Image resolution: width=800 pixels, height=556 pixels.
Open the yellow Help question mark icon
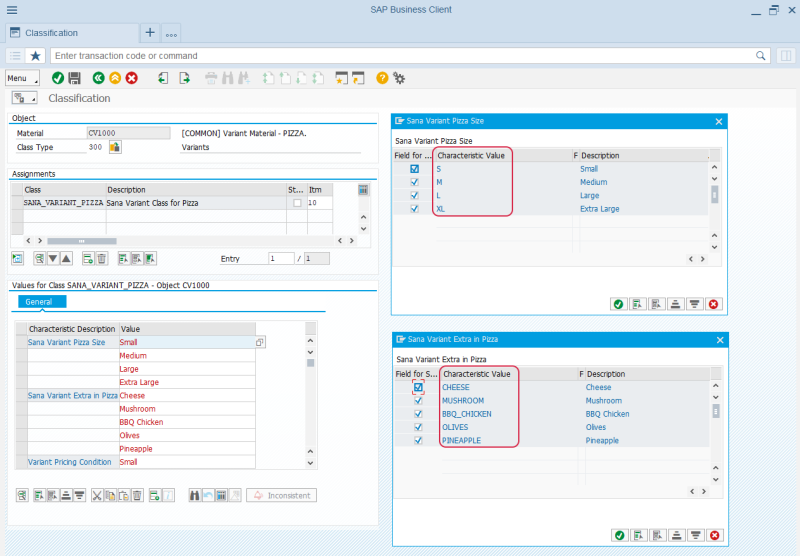click(x=382, y=78)
